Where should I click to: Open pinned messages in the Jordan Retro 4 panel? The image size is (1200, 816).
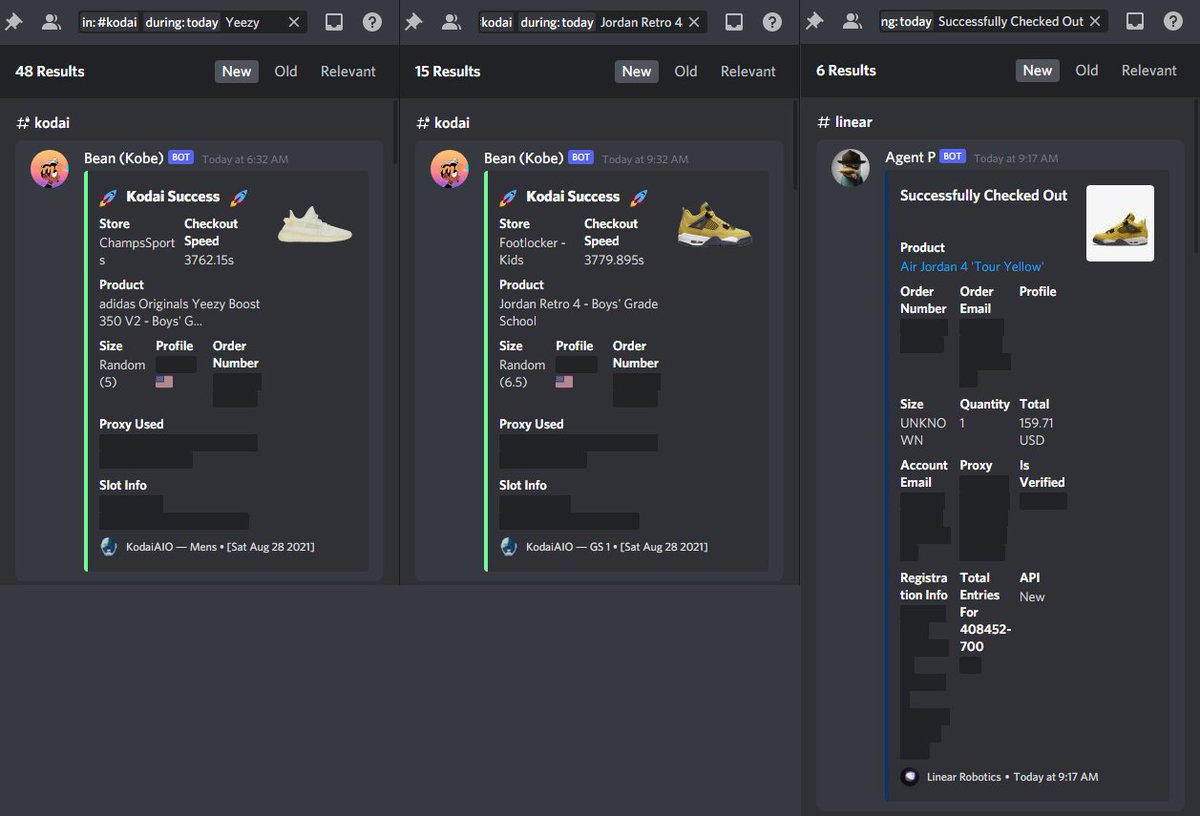413,21
